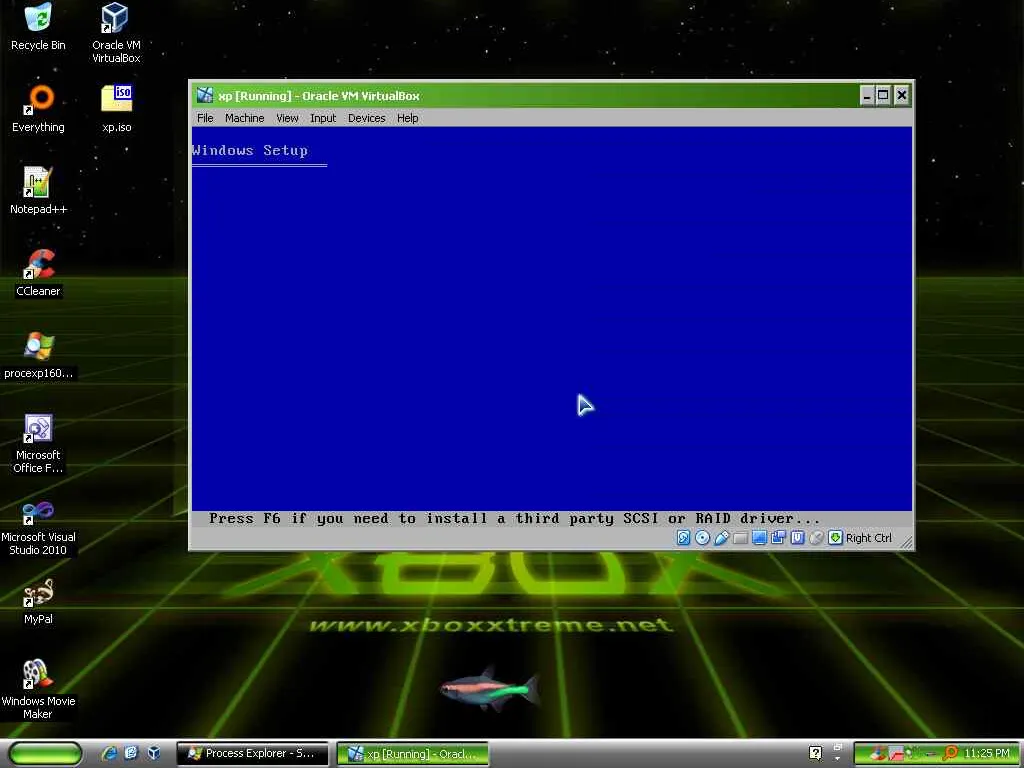Select the Windows Movie Maker shortcut
Viewport: 1024px width, 768px height.
pyautogui.click(x=38, y=689)
